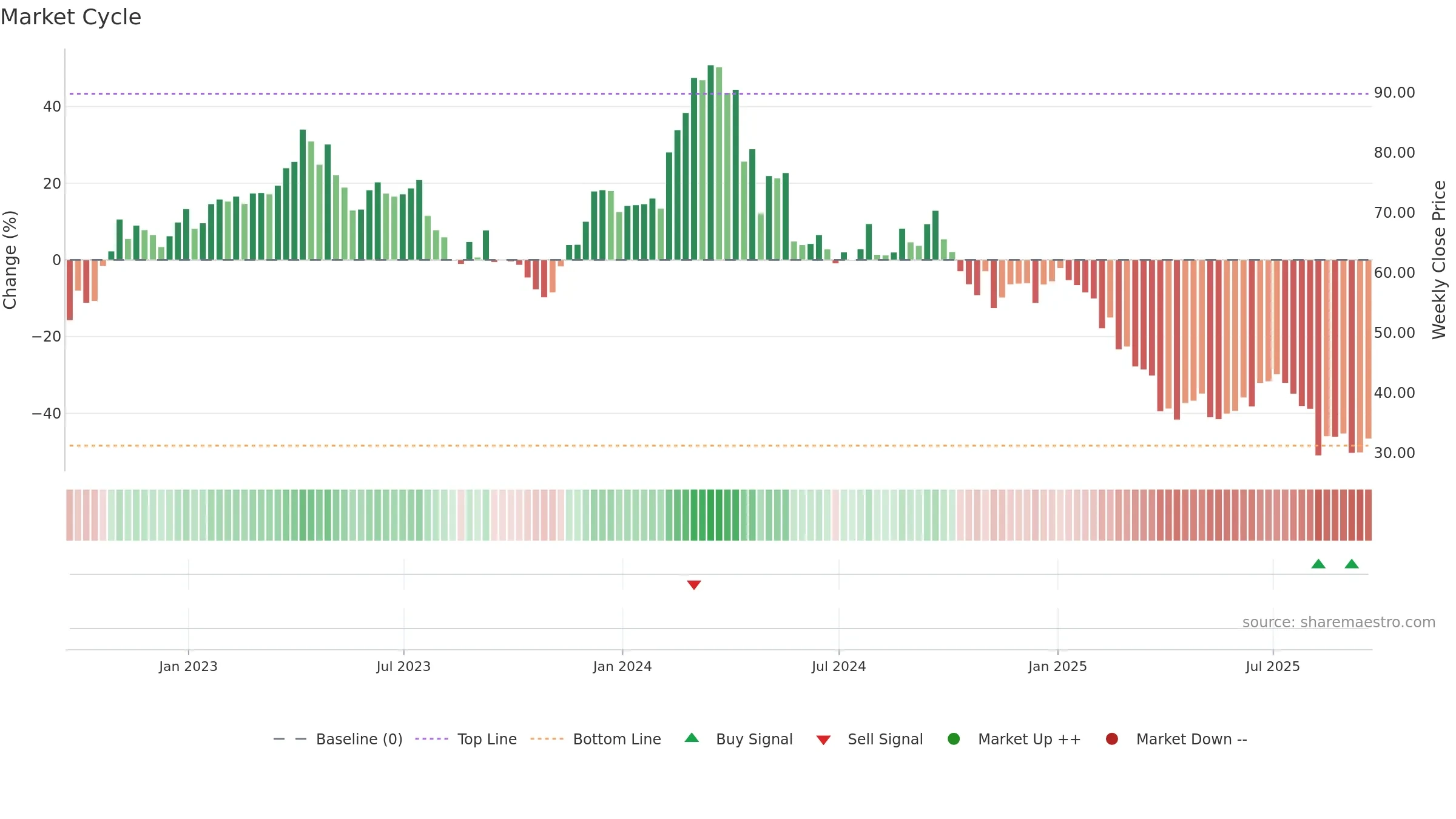Image resolution: width=1456 pixels, height=819 pixels.
Task: Click the 40.00 price axis value
Action: point(1394,393)
